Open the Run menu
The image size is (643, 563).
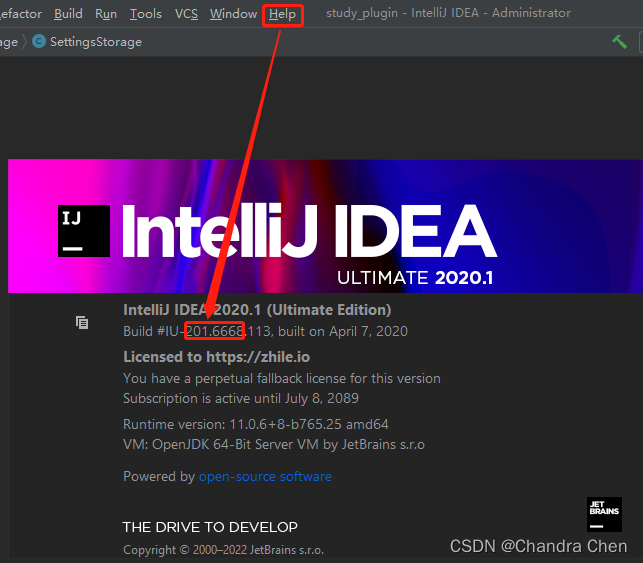(x=106, y=14)
